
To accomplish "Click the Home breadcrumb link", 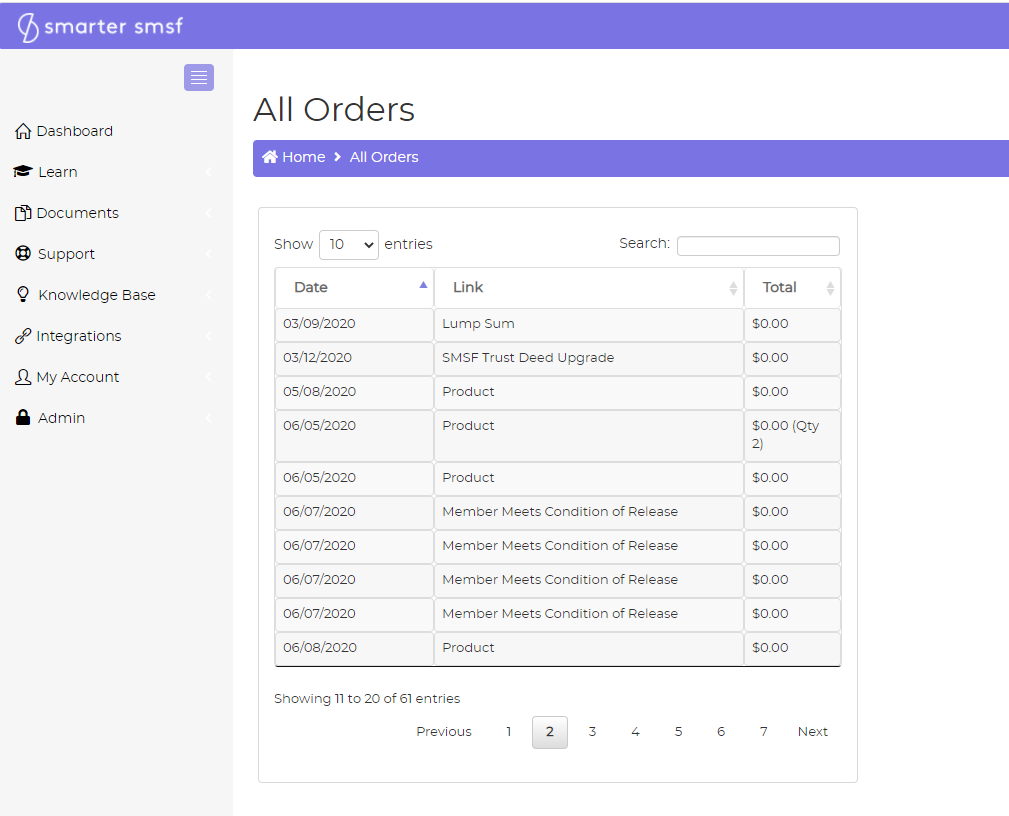I will (x=304, y=157).
